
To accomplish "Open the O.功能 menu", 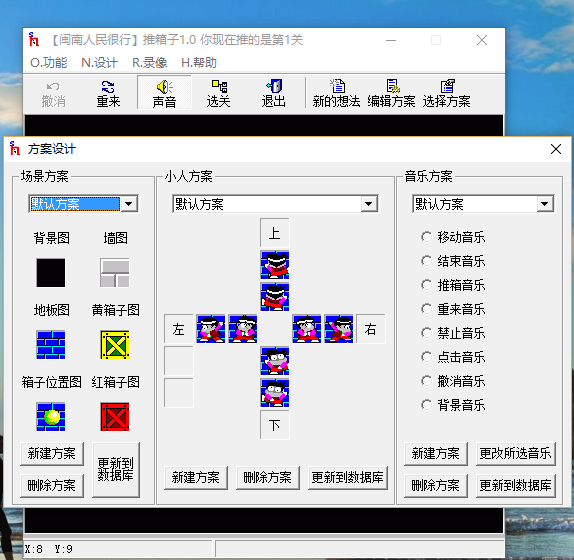I will click(49, 63).
